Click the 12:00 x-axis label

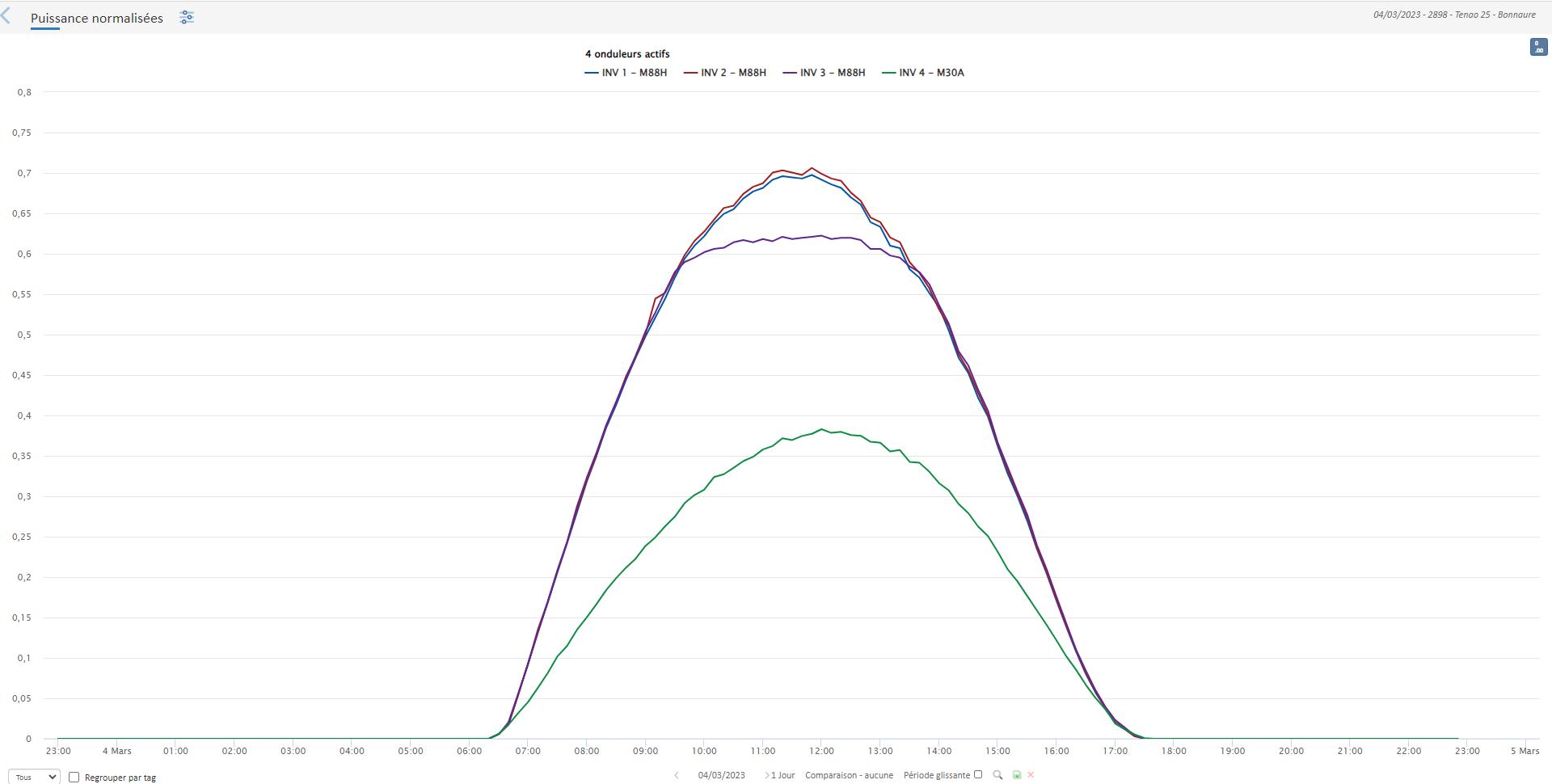[821, 751]
